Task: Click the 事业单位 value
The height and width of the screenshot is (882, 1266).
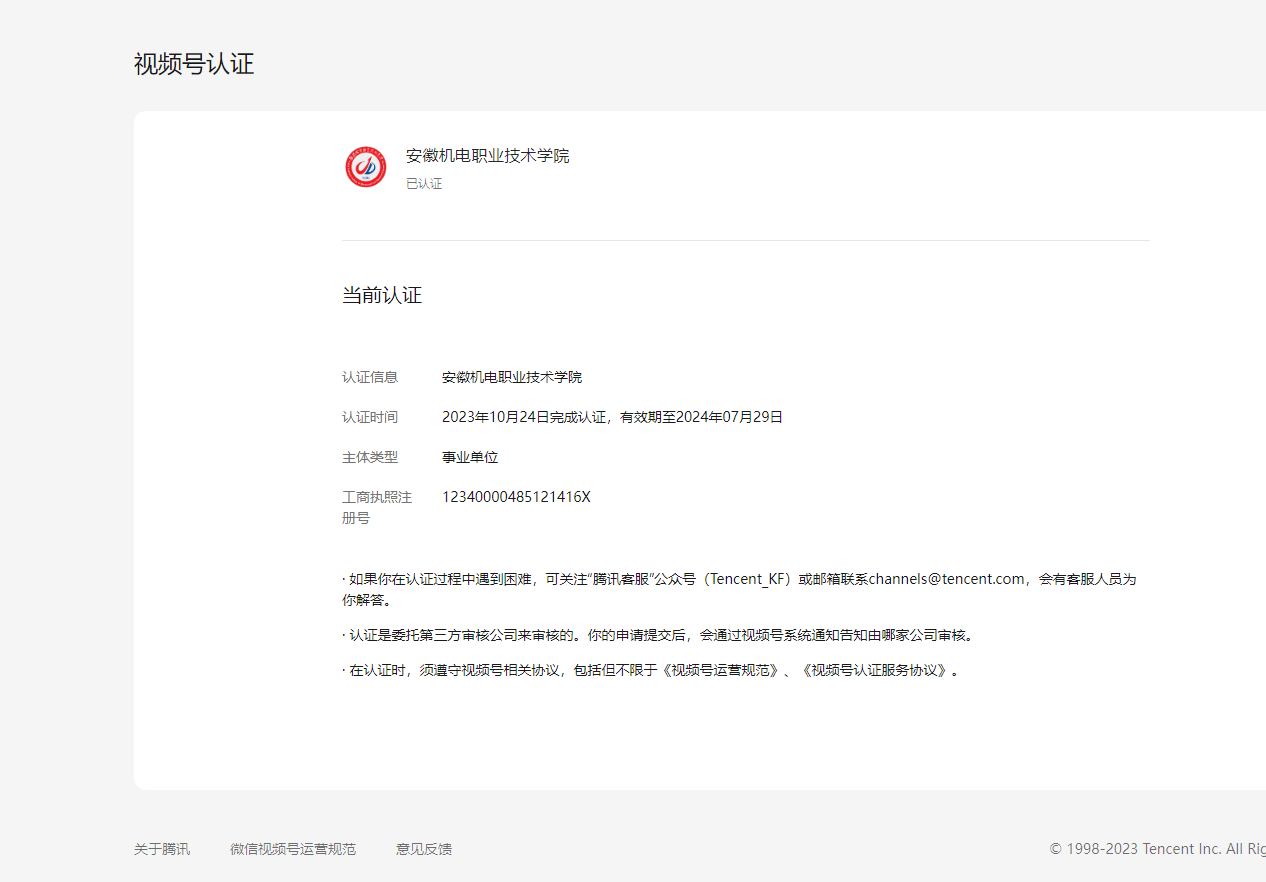Action: (470, 457)
